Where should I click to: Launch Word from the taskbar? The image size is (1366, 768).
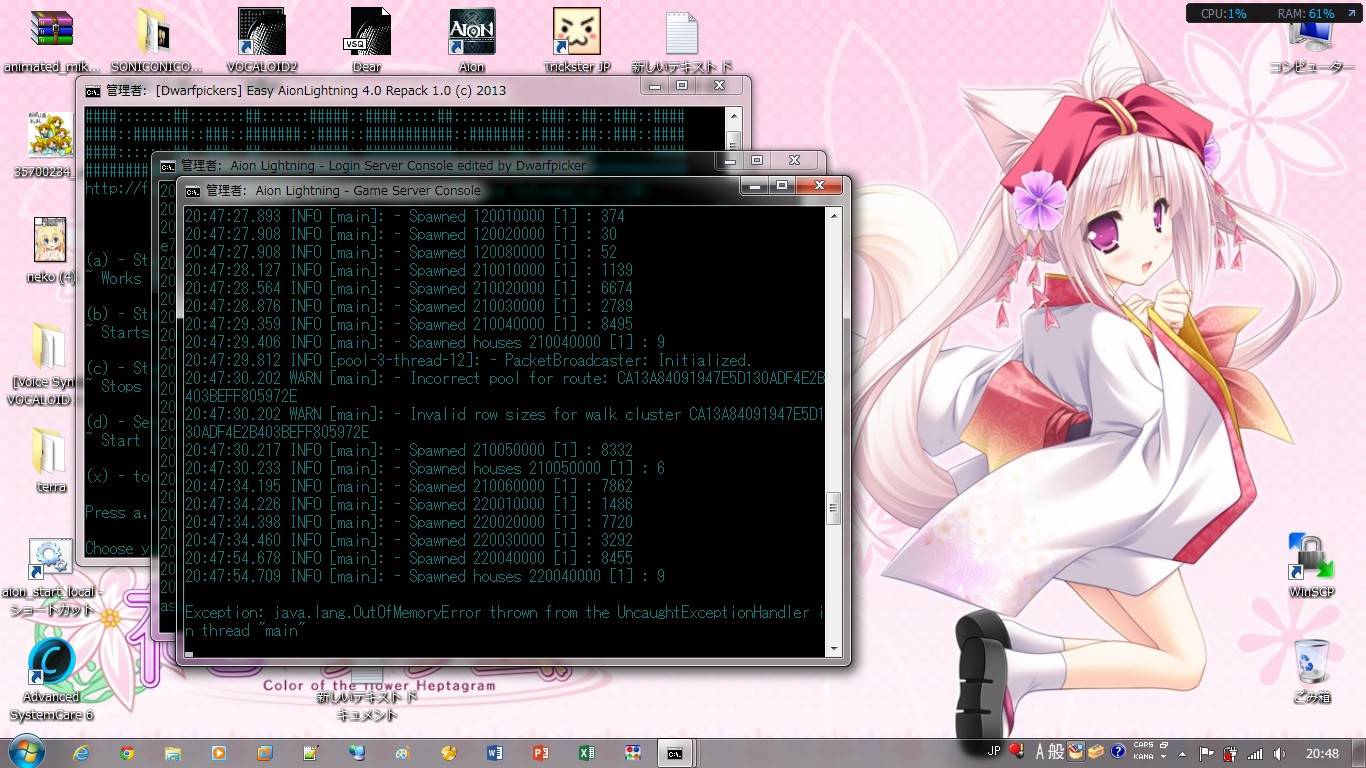point(495,753)
